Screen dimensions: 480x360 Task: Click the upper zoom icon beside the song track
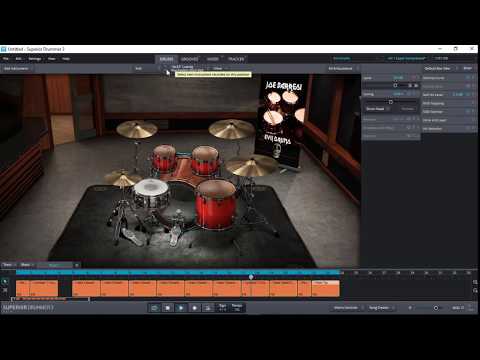point(475,282)
